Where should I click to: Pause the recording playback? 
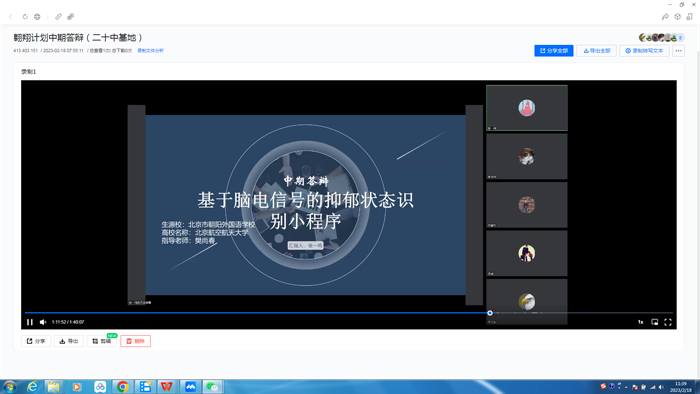pyautogui.click(x=30, y=322)
